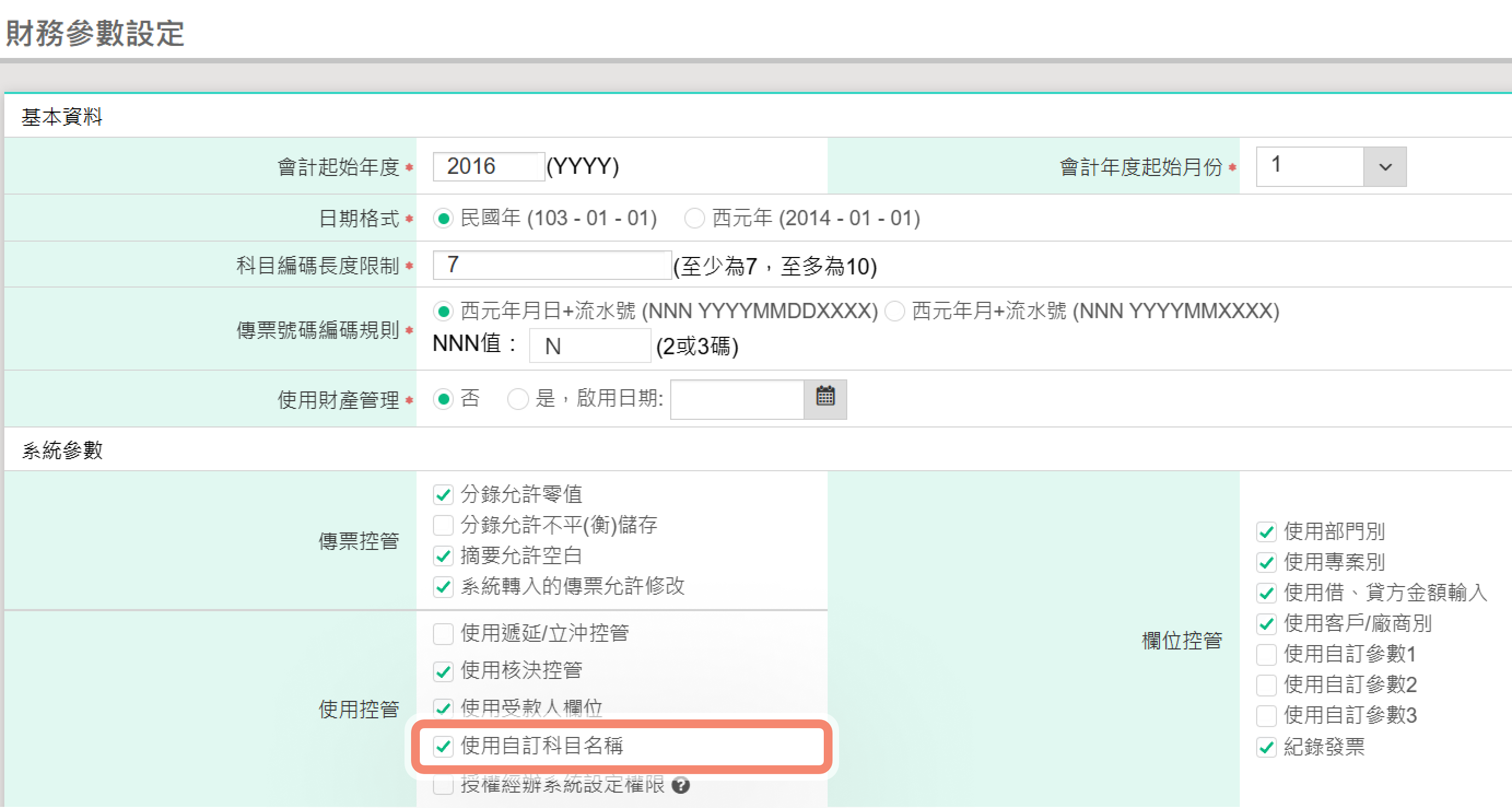Select 民國年 date format radio button
The image size is (1512, 808).
click(443, 219)
